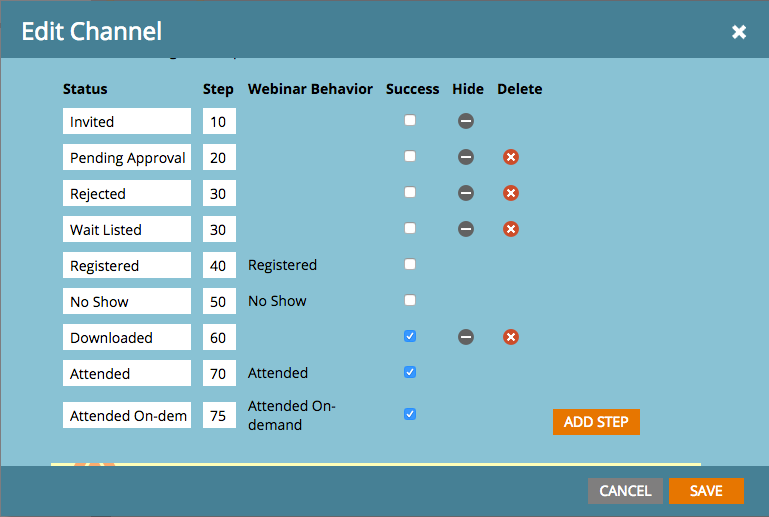Delete the Wait Listed step
Screen dimensions: 769x517
coord(510,229)
